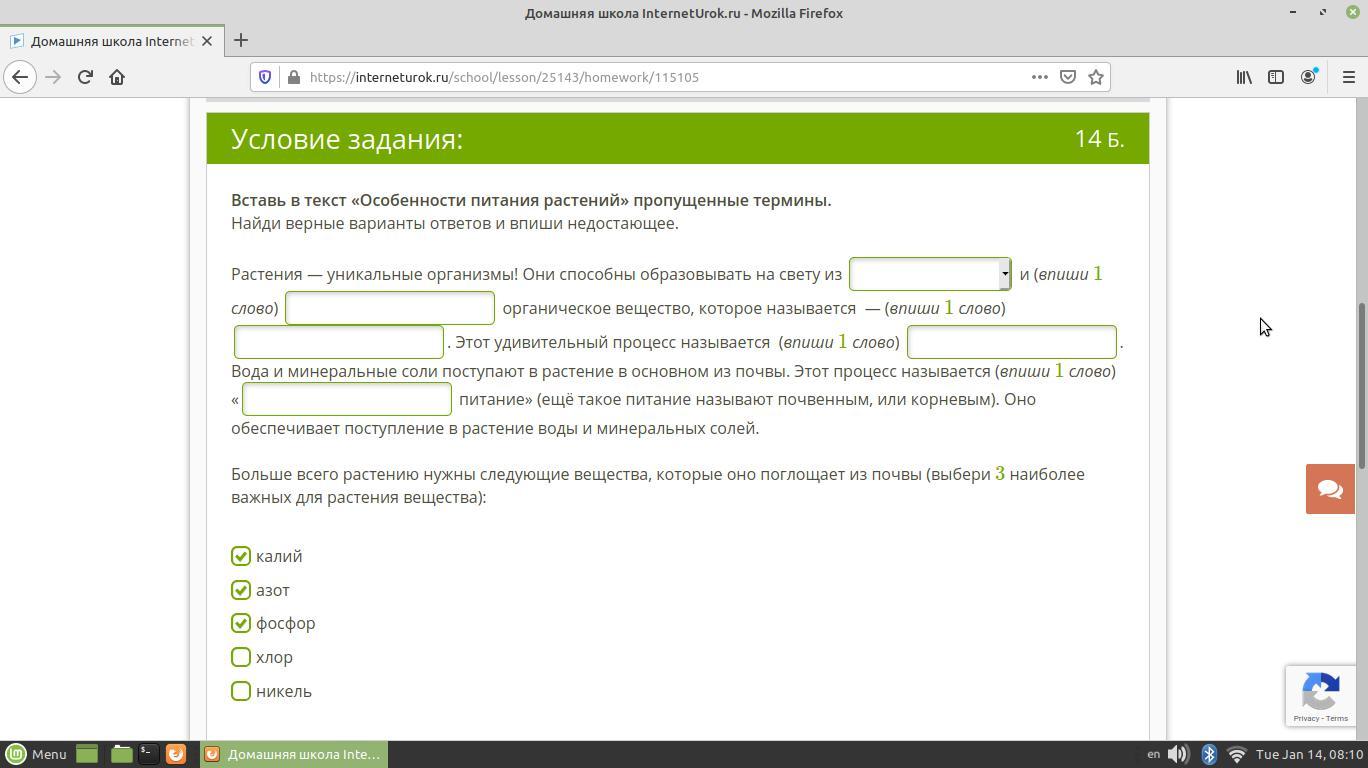Viewport: 1368px width, 768px height.
Task: Click input field before 'Этот удивительный процесс'
Action: pyautogui.click(x=339, y=342)
